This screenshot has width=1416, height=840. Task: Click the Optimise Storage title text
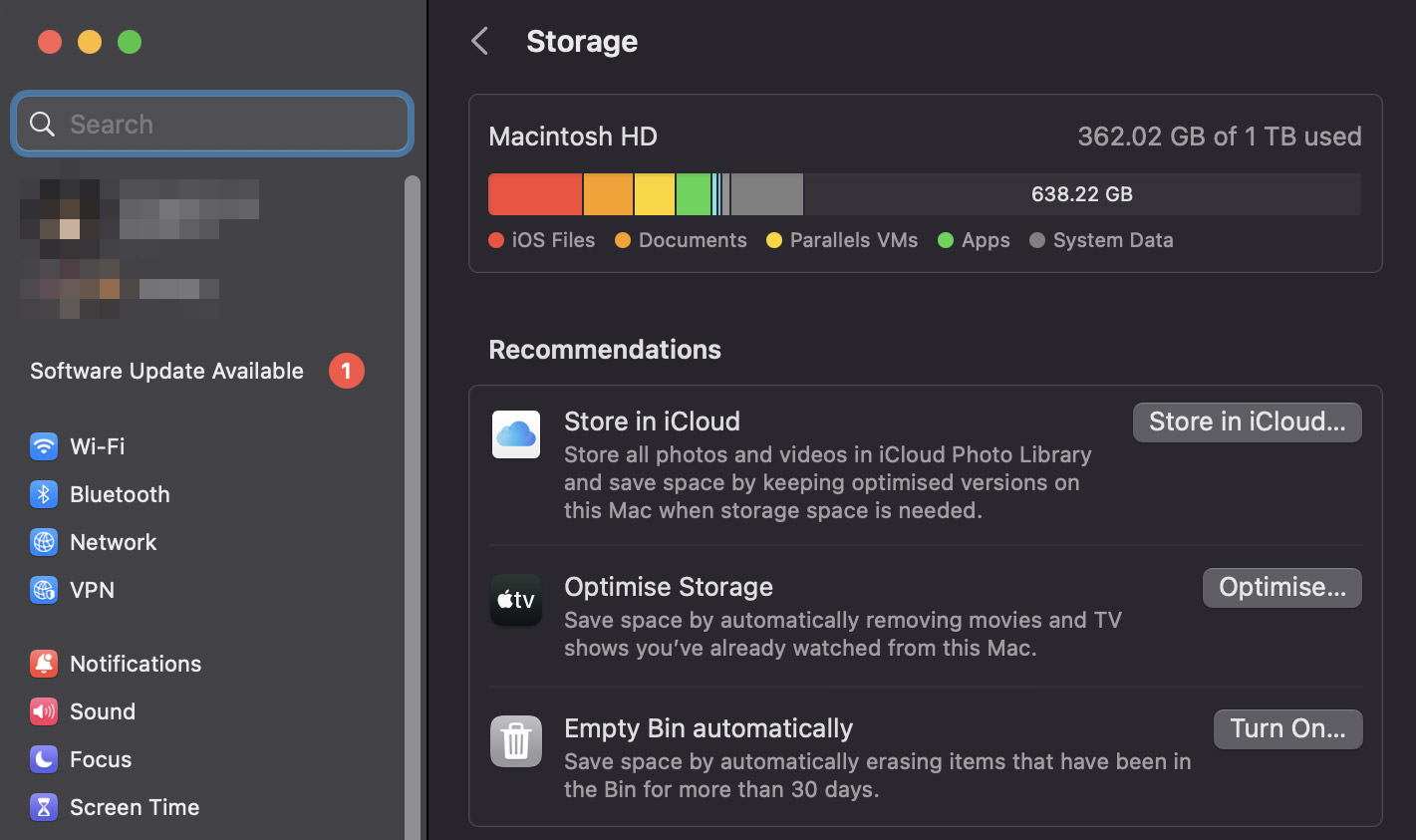[669, 587]
